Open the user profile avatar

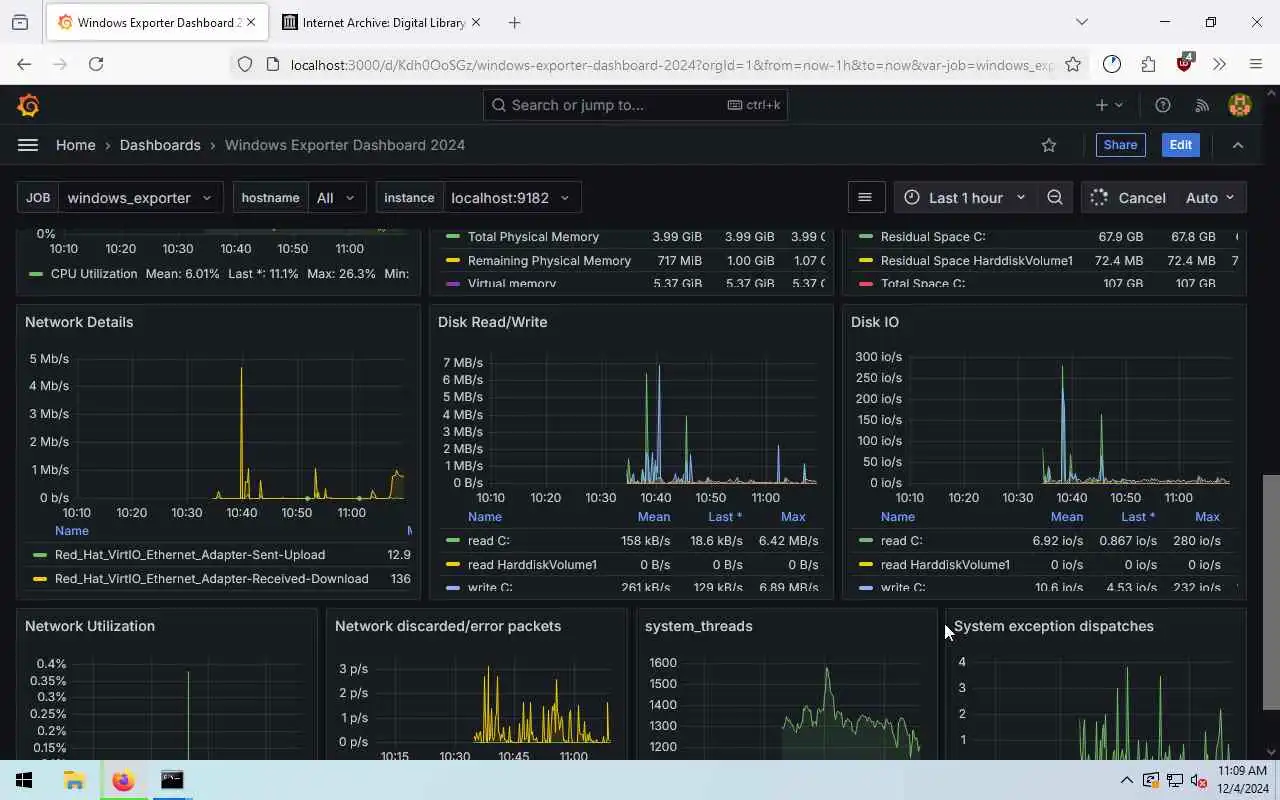coord(1240,105)
